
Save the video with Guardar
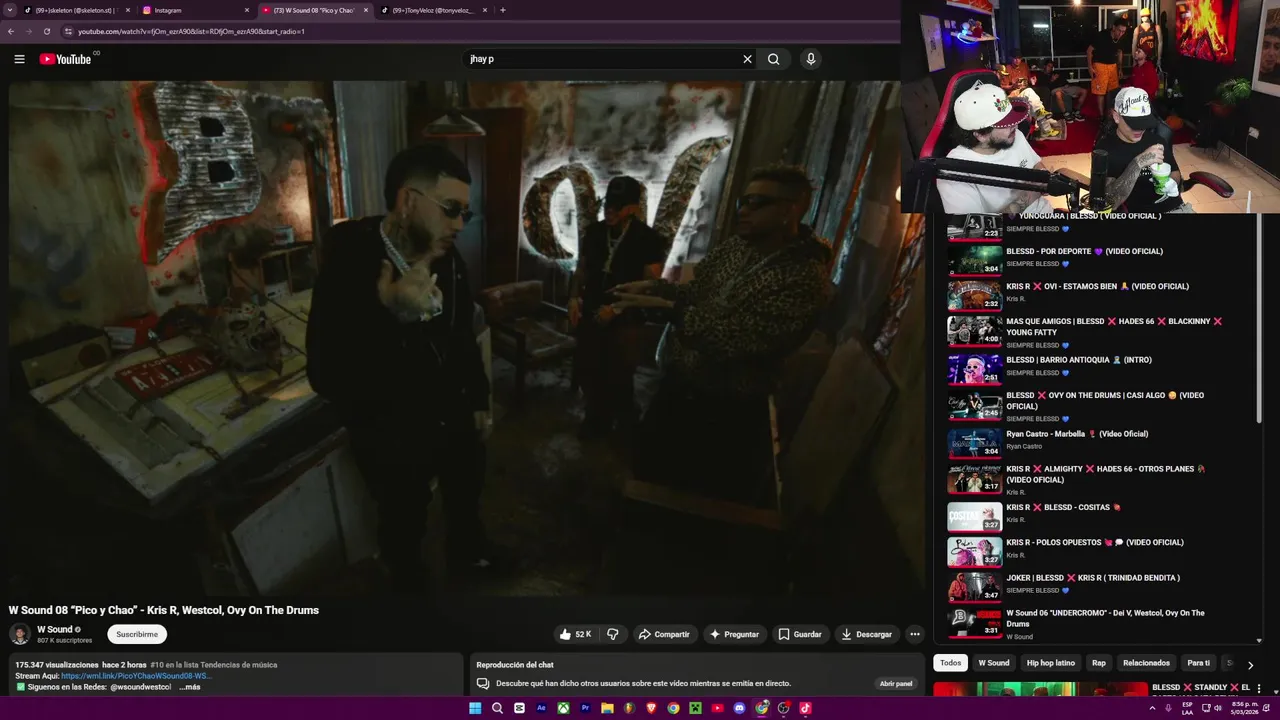click(800, 634)
